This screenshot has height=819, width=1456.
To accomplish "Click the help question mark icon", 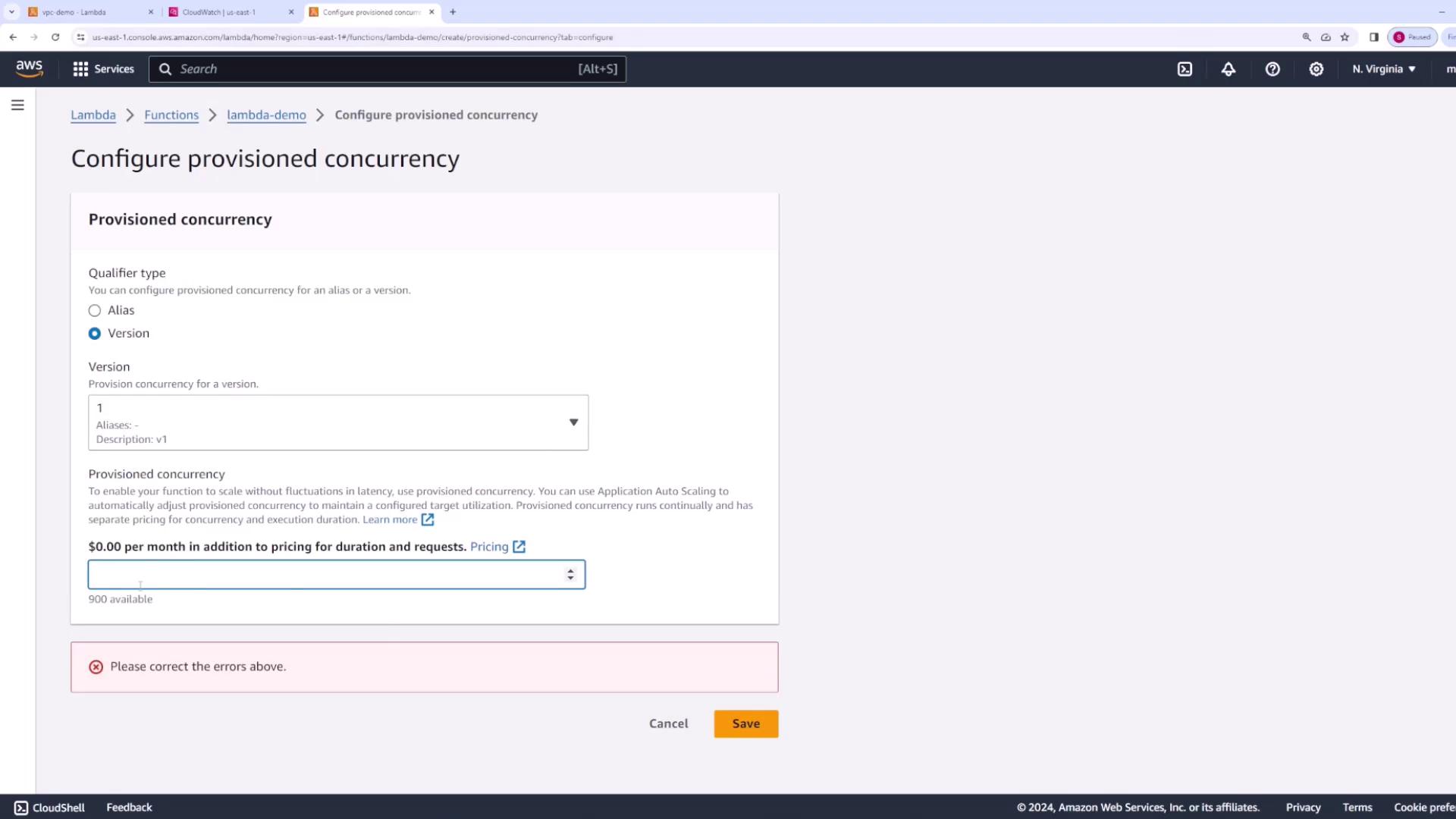I will (x=1272, y=69).
